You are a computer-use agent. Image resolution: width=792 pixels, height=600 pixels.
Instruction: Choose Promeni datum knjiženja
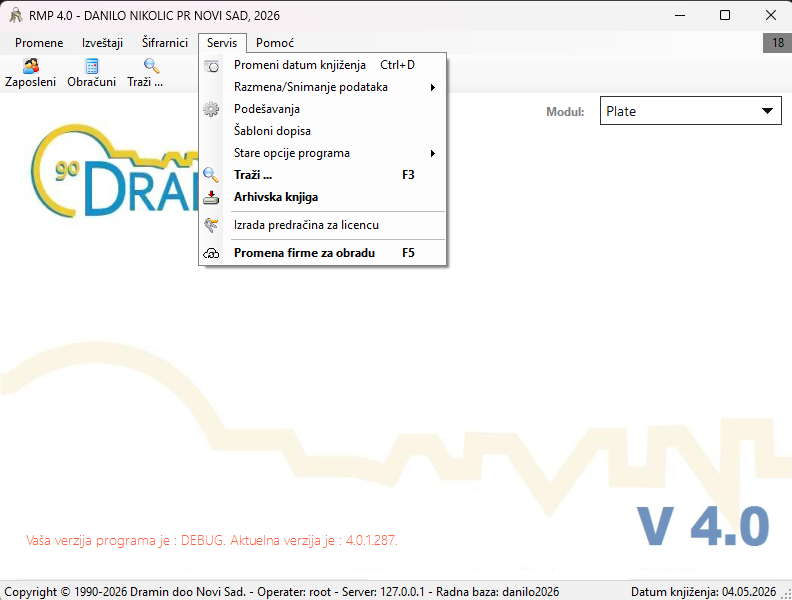[322, 65]
